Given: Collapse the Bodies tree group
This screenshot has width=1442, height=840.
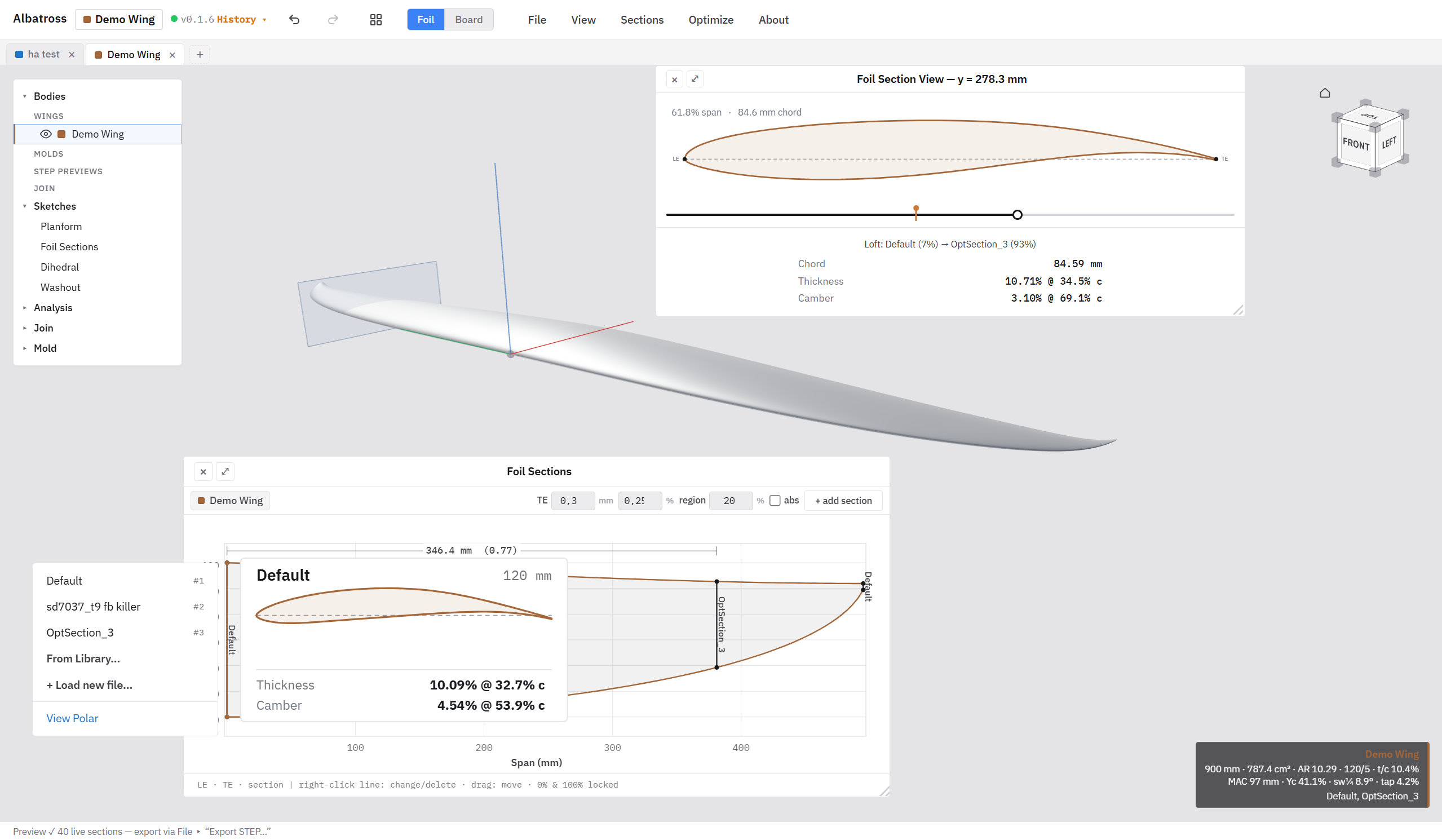Looking at the screenshot, I should [25, 96].
